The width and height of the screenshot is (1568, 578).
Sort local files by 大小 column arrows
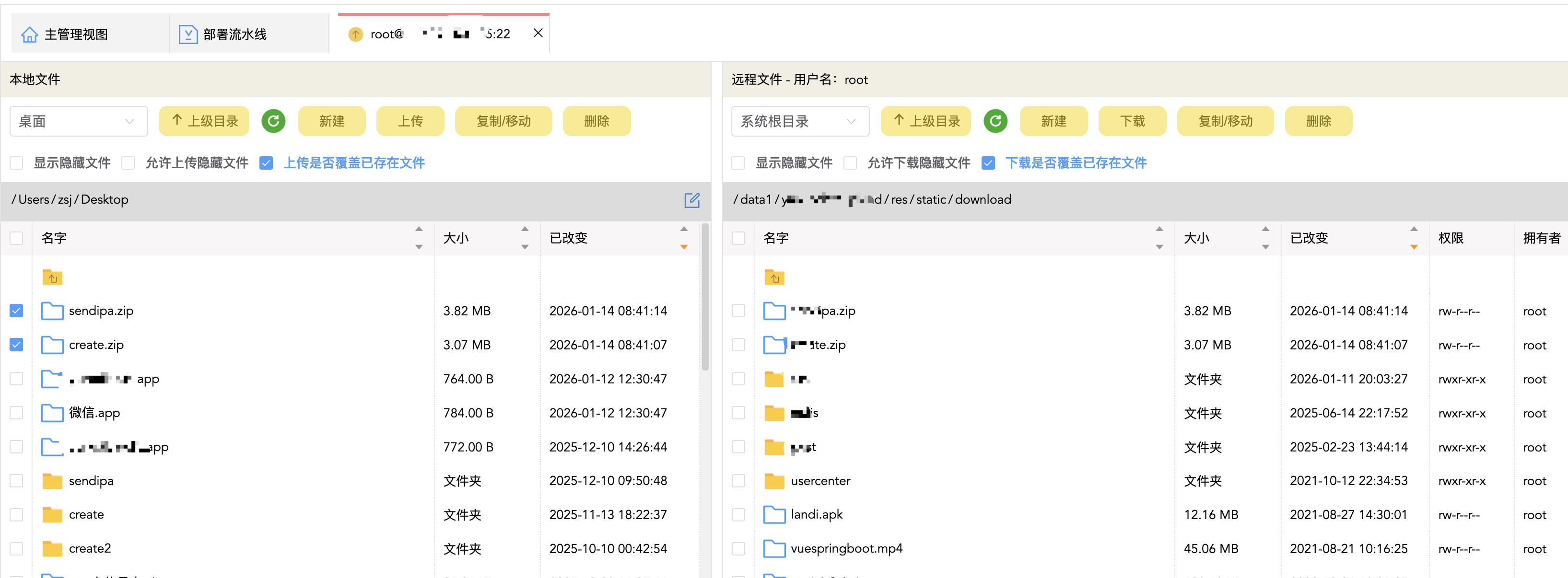coord(525,238)
